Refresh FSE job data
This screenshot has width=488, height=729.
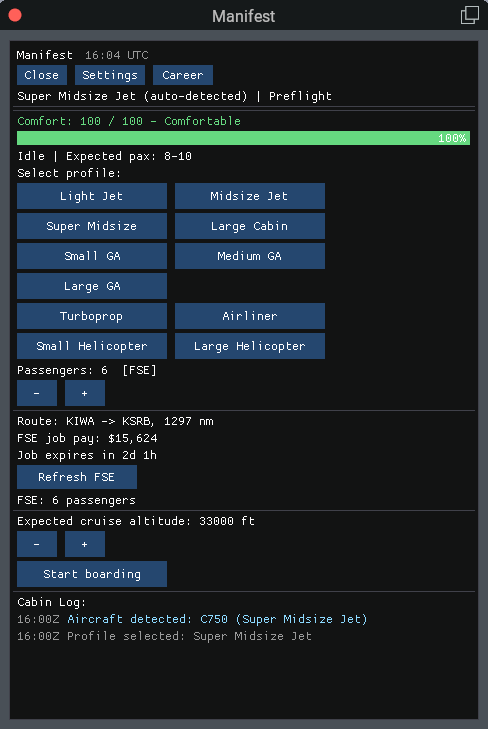tap(77, 477)
